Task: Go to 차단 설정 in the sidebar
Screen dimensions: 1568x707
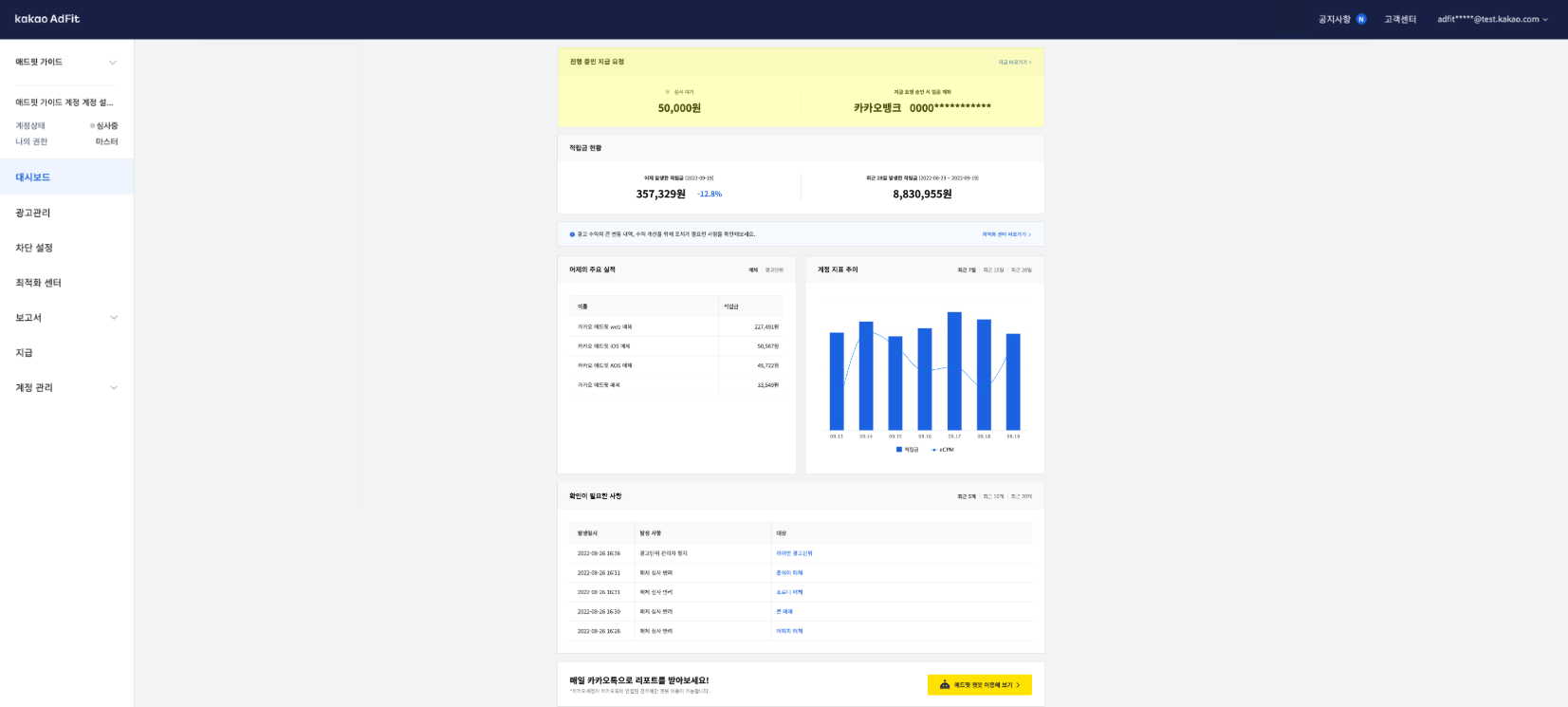Action: tap(34, 249)
